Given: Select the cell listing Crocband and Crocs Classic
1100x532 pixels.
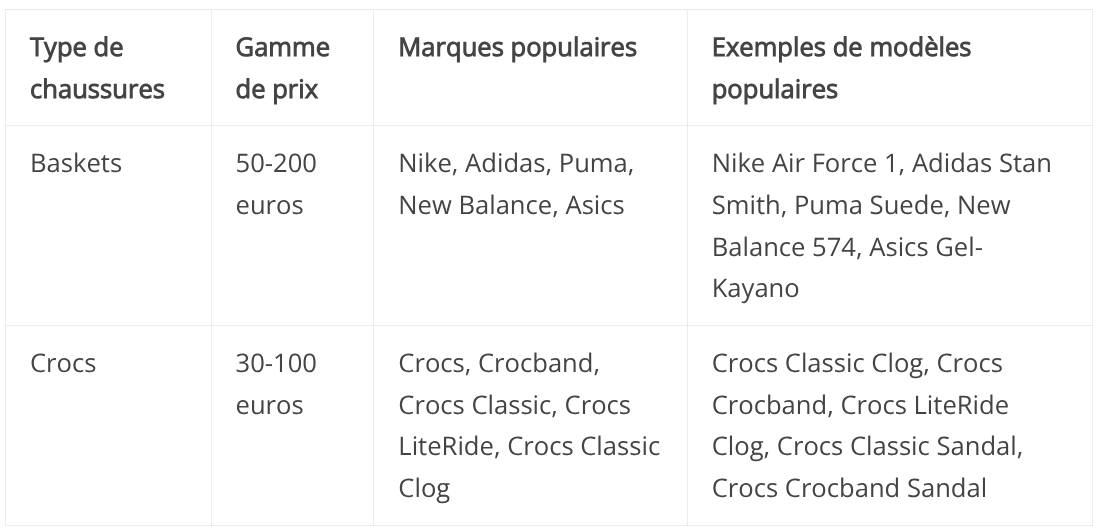Looking at the screenshot, I should pyautogui.click(x=530, y=425).
